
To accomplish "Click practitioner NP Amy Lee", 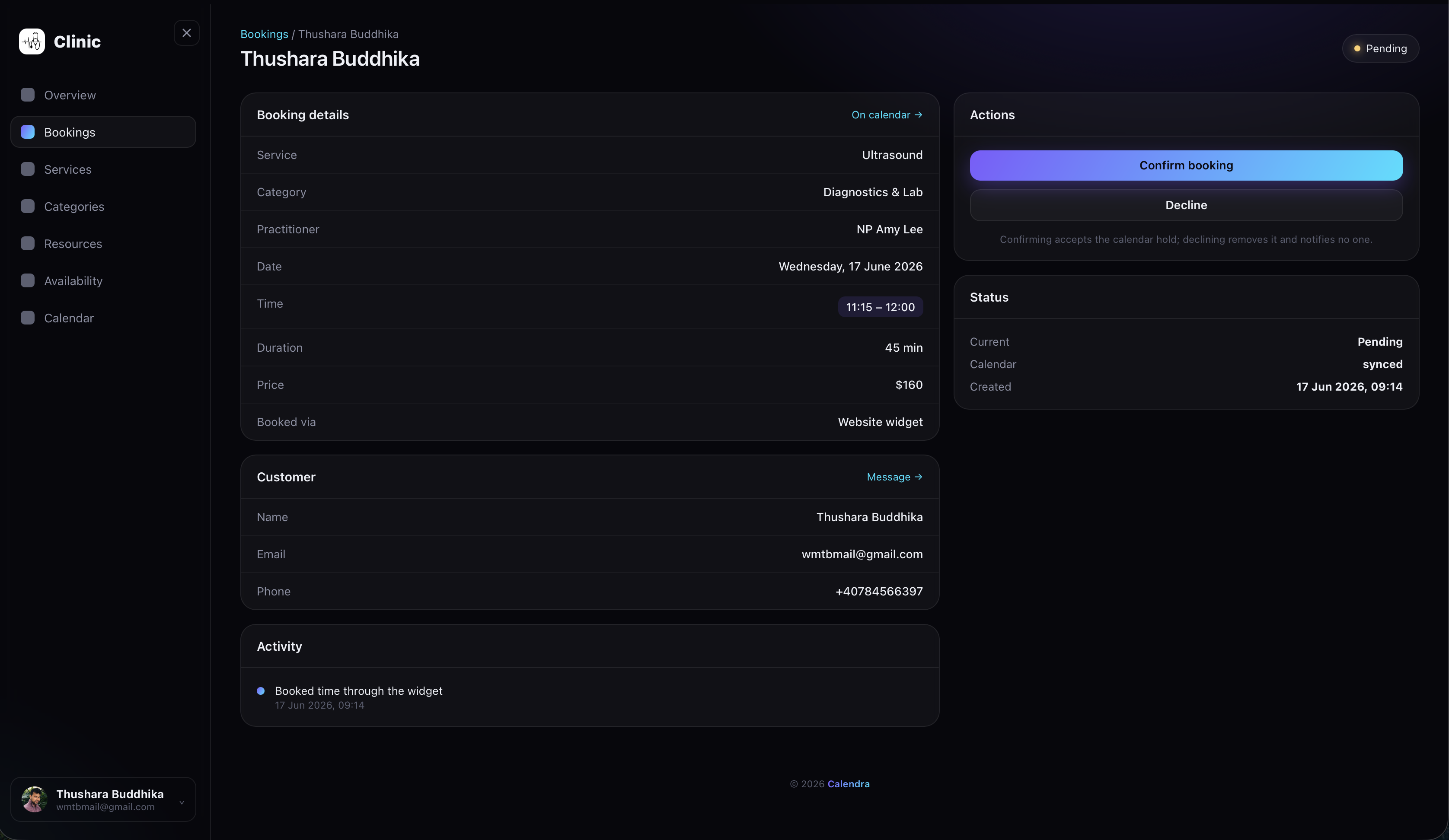I will tap(889, 229).
